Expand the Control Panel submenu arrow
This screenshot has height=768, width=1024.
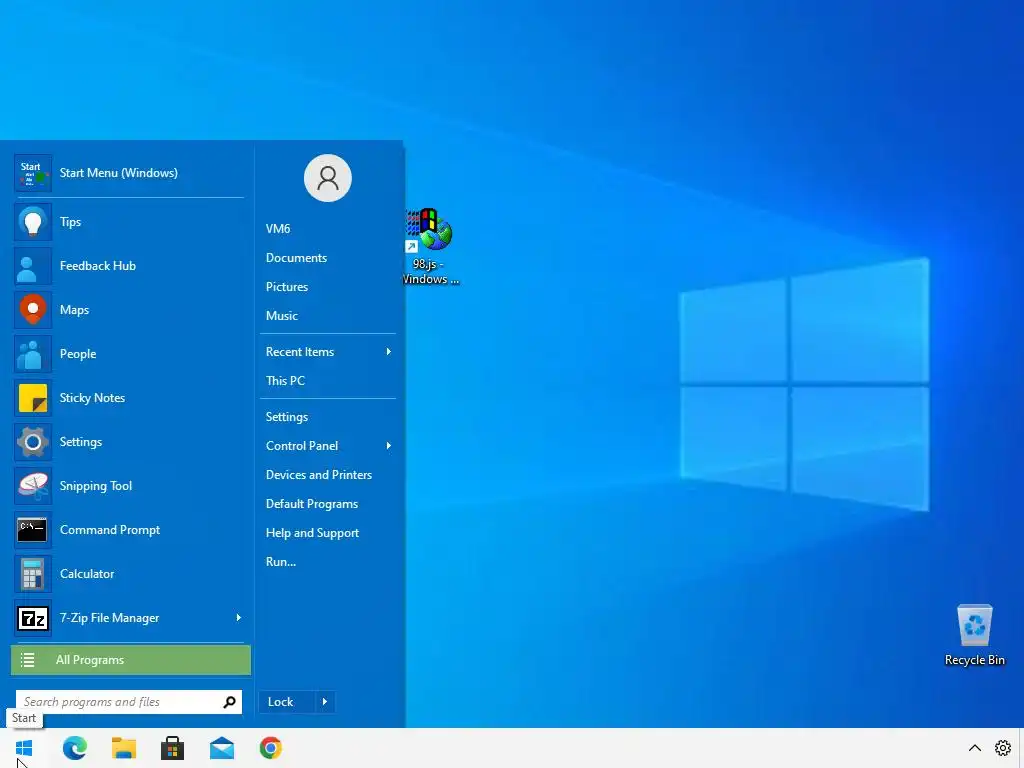pos(389,446)
